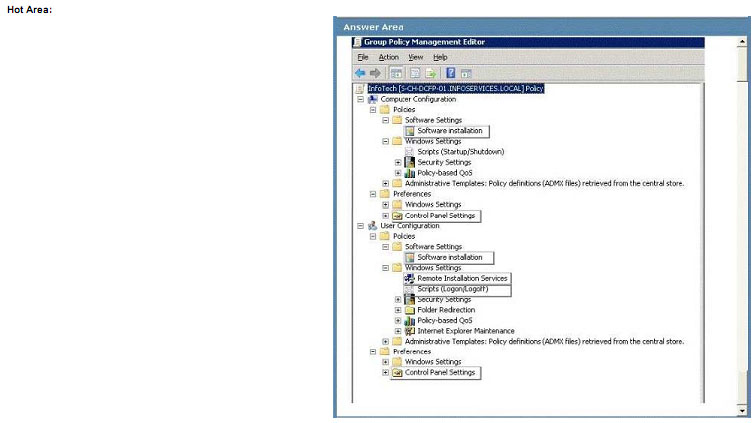Select Computer Configuration label
The width and height of the screenshot is (754, 423).
point(418,99)
